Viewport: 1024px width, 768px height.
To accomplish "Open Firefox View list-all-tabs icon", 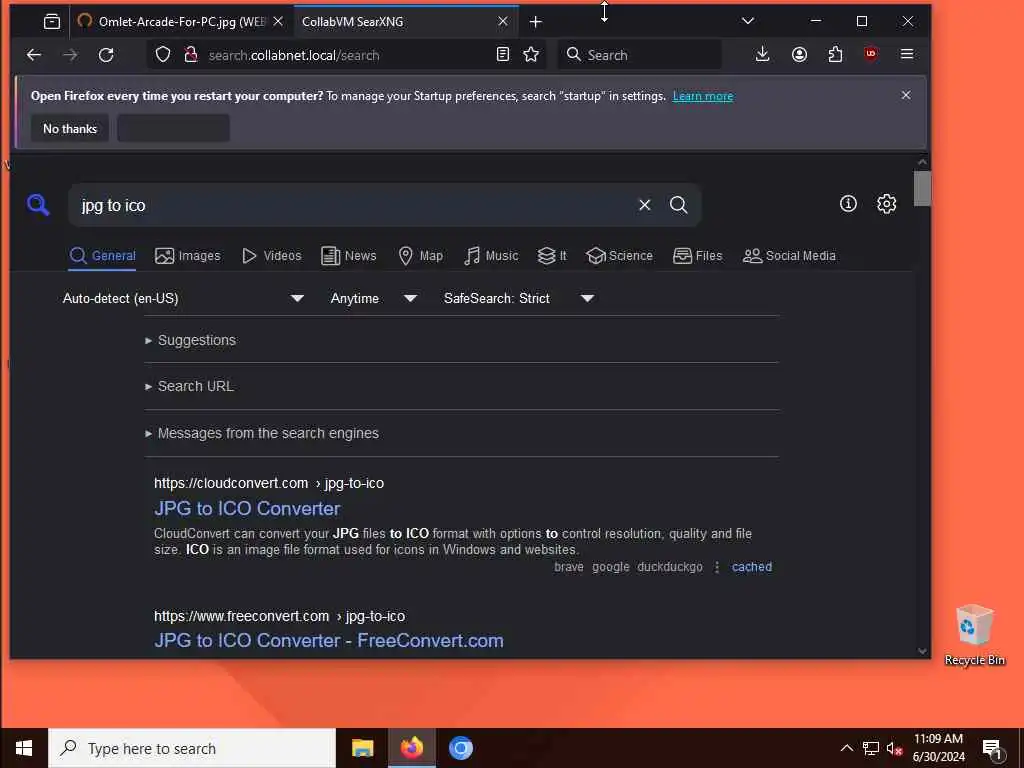I will 52,22.
